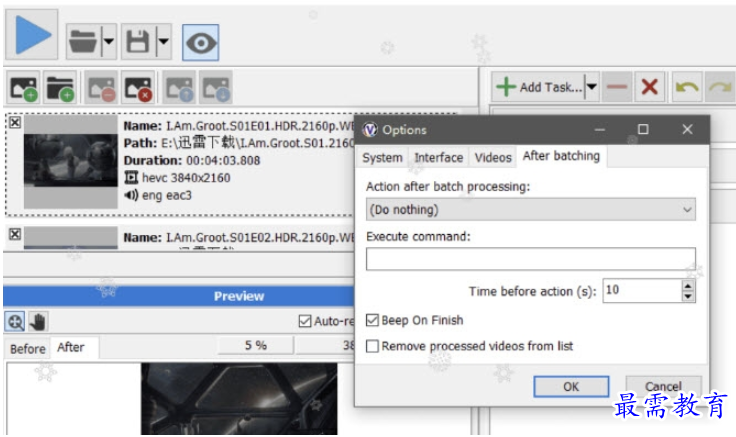The height and width of the screenshot is (437, 736).
Task: Toggle the Auto-refresh checkbox in Preview
Action: (305, 321)
